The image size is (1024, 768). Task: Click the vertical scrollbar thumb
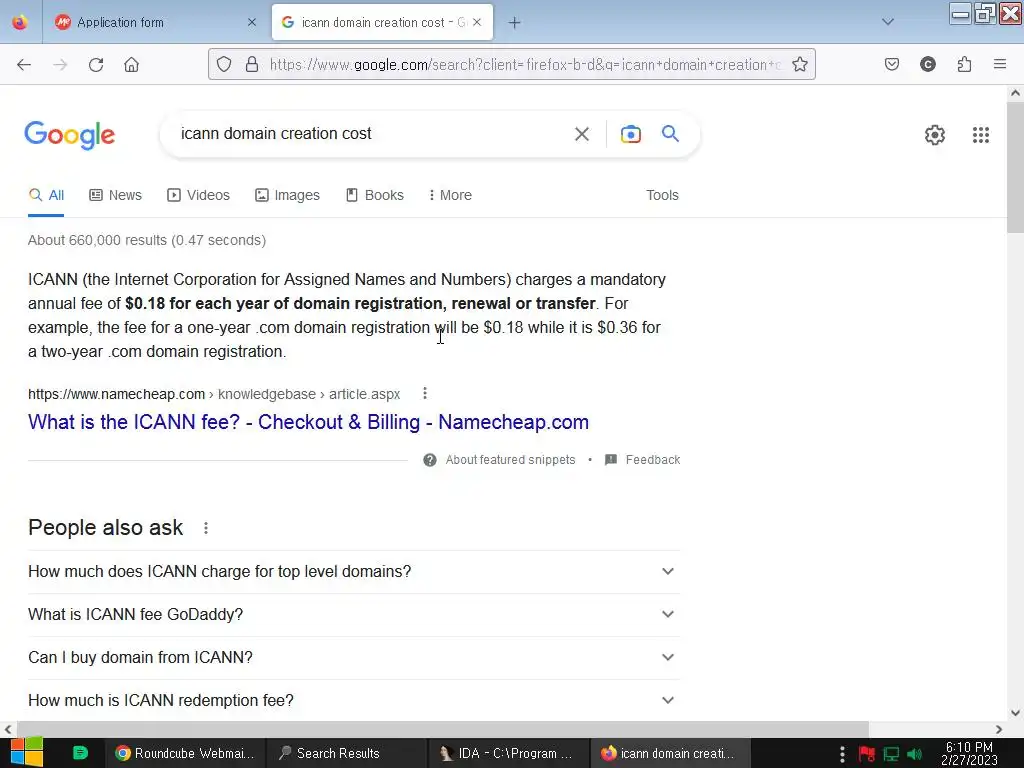[1015, 168]
